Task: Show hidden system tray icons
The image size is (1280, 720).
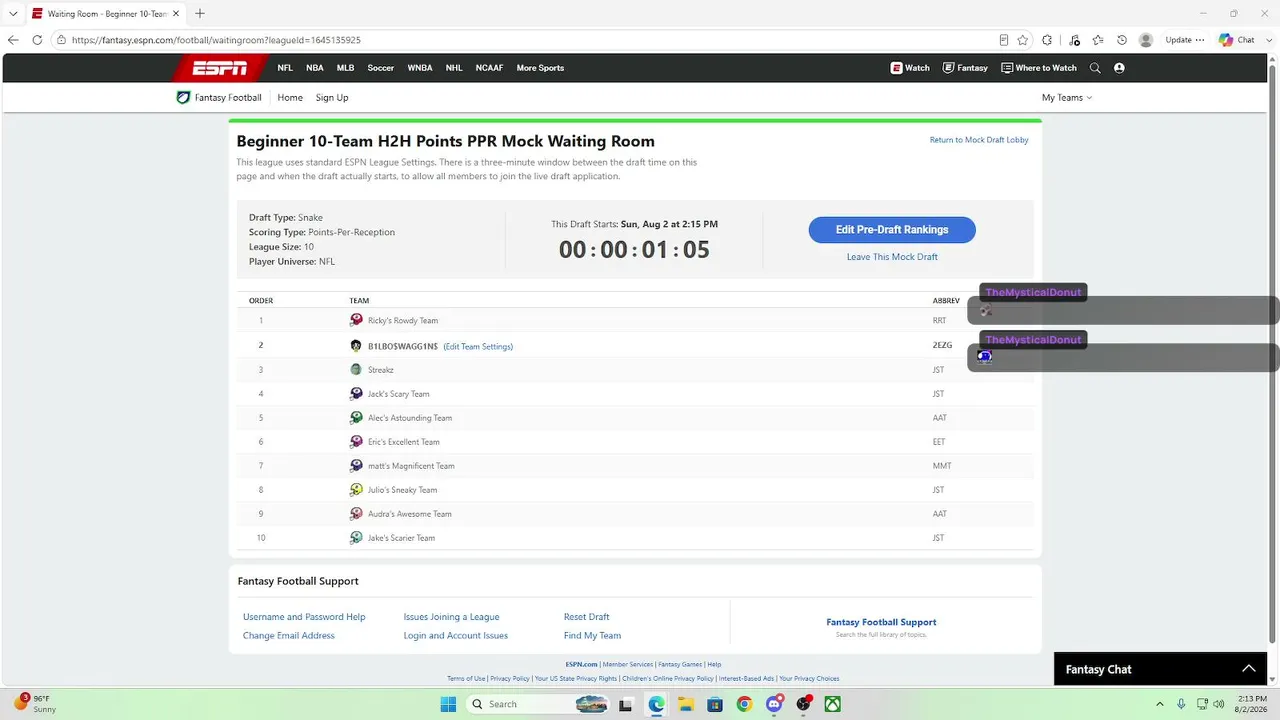Action: pos(1160,704)
